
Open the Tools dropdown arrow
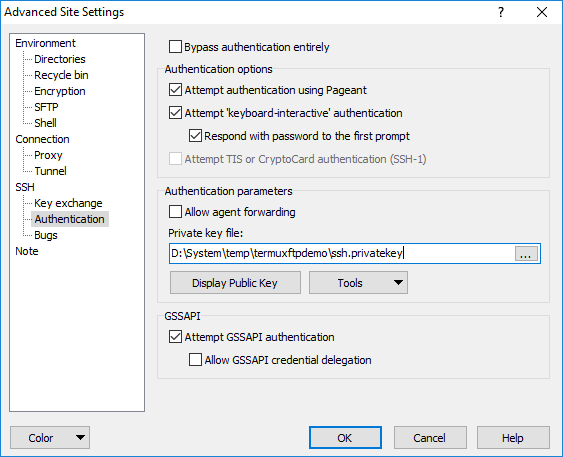click(x=398, y=283)
